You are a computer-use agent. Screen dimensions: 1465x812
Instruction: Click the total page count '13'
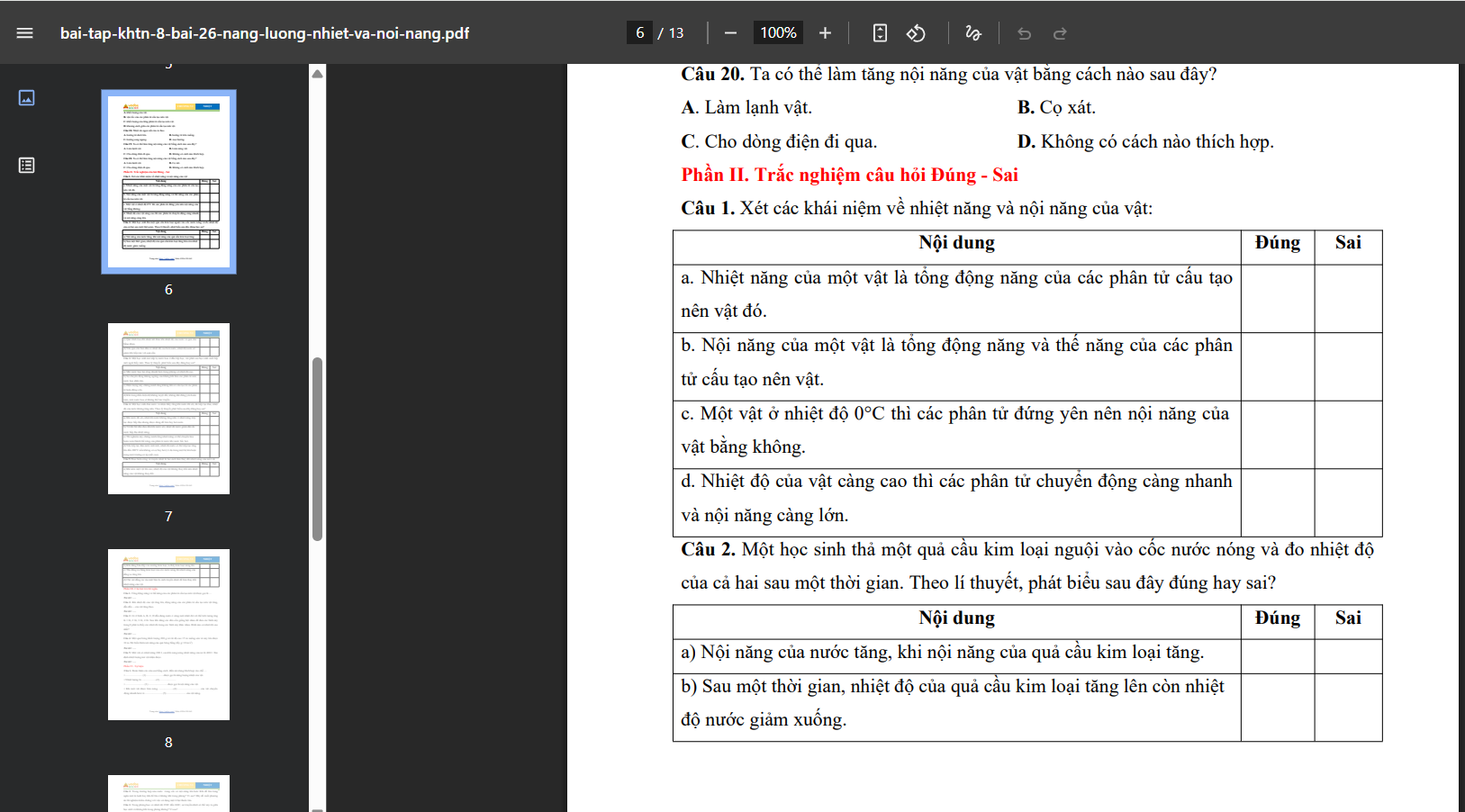pyautogui.click(x=676, y=33)
